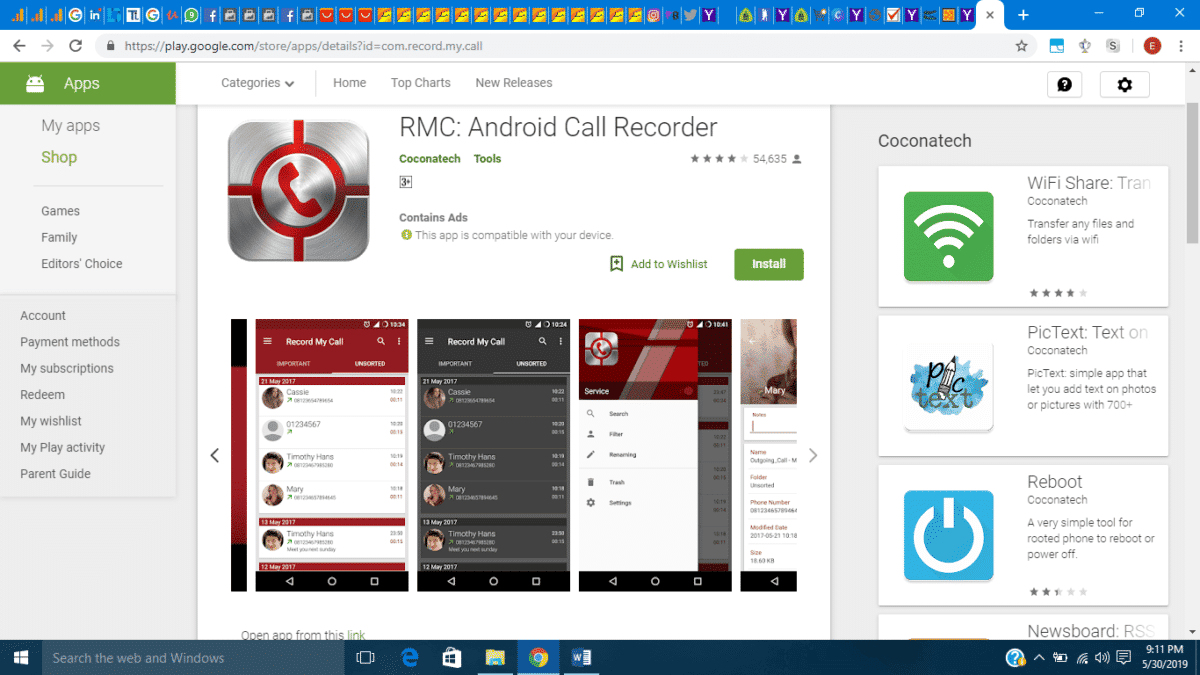1200x675 pixels.
Task: Open PicText app title
Action: [x=1087, y=333]
